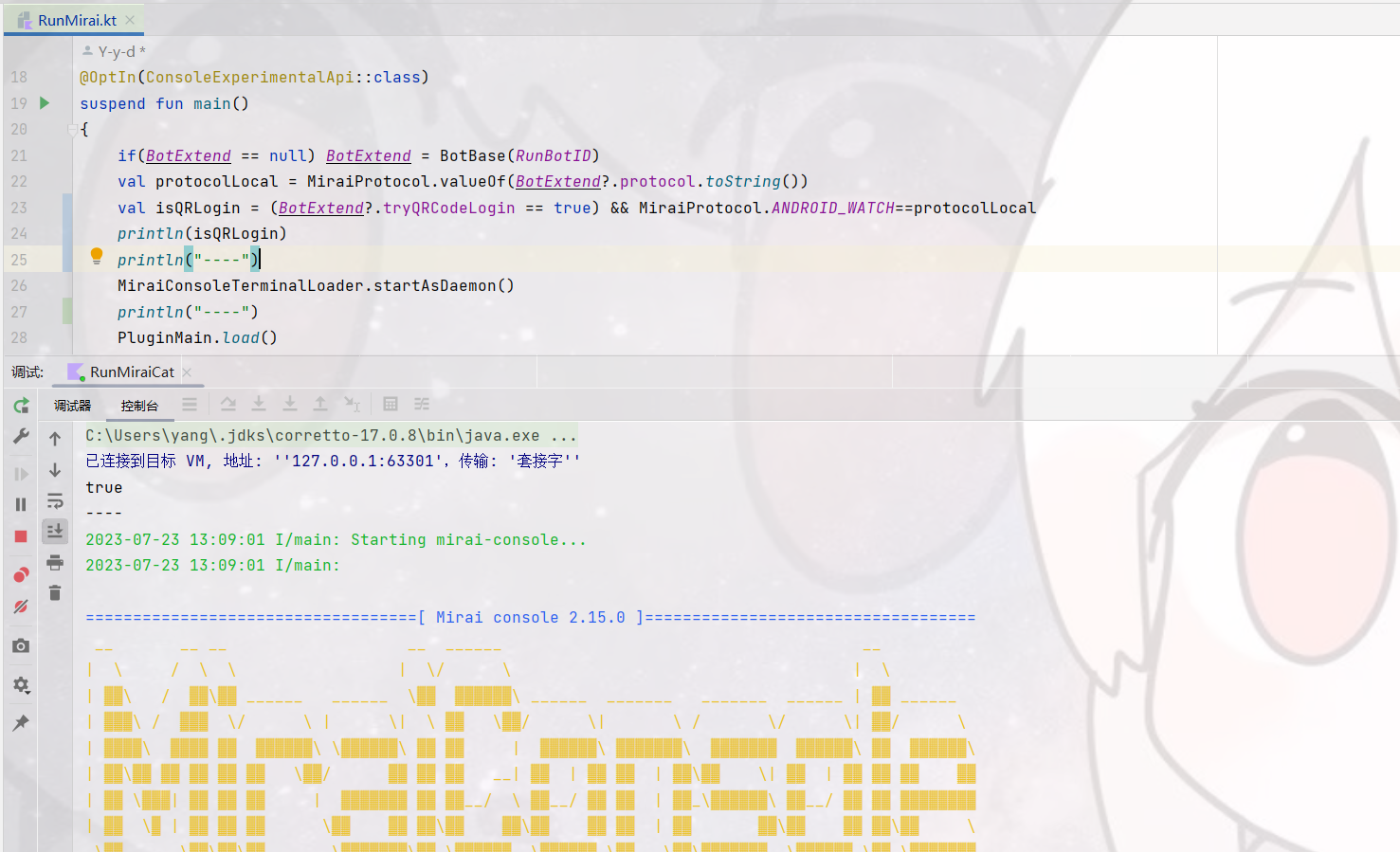The image size is (1400, 852).
Task: Toggle mute breakpoints
Action: tap(20, 607)
